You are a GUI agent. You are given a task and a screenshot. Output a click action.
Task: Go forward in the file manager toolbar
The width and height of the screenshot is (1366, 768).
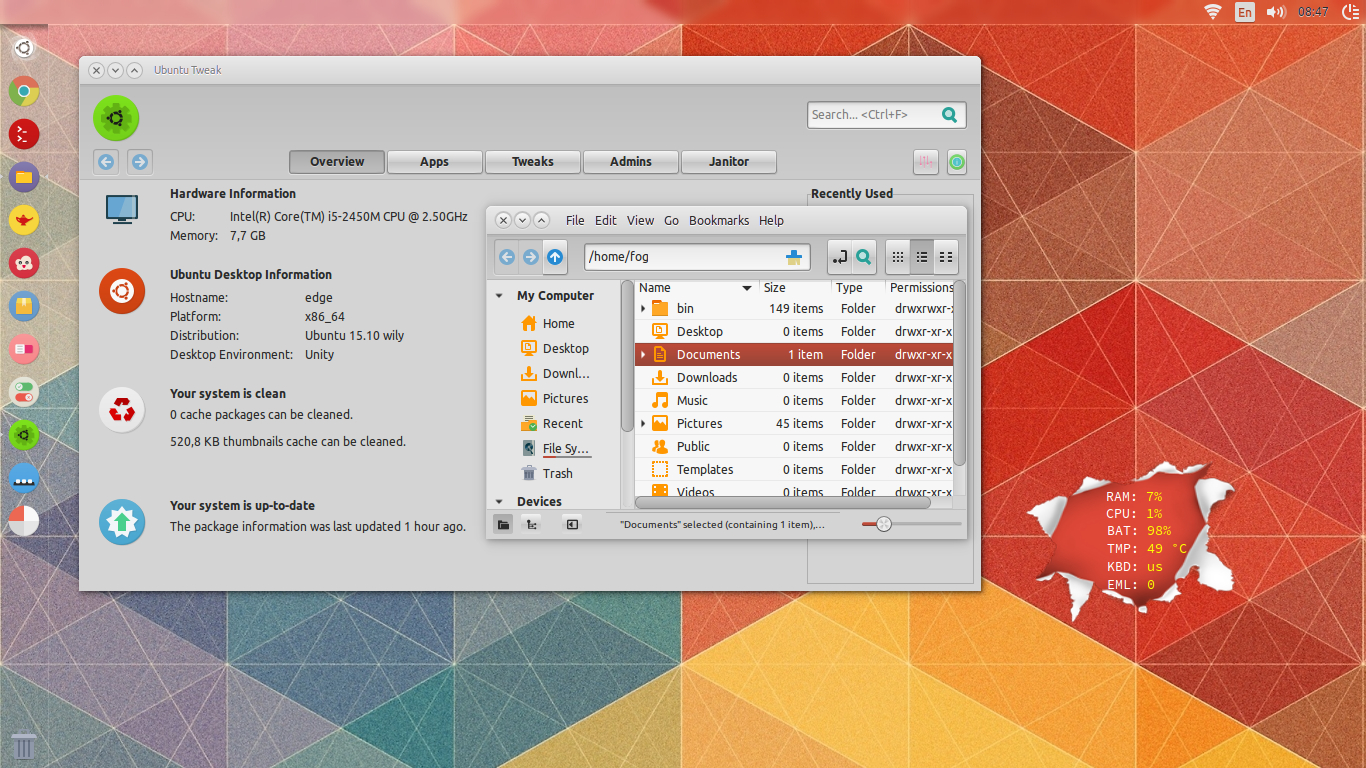tap(531, 257)
